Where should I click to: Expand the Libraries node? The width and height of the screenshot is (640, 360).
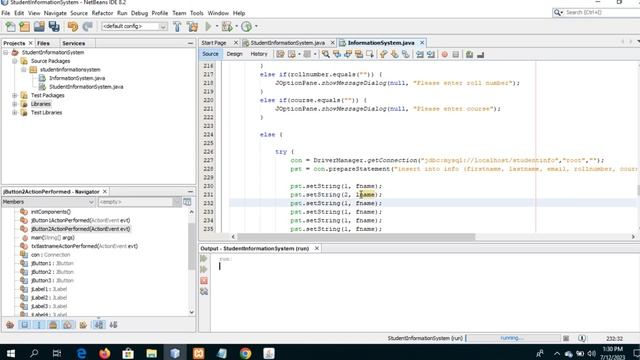pos(15,104)
